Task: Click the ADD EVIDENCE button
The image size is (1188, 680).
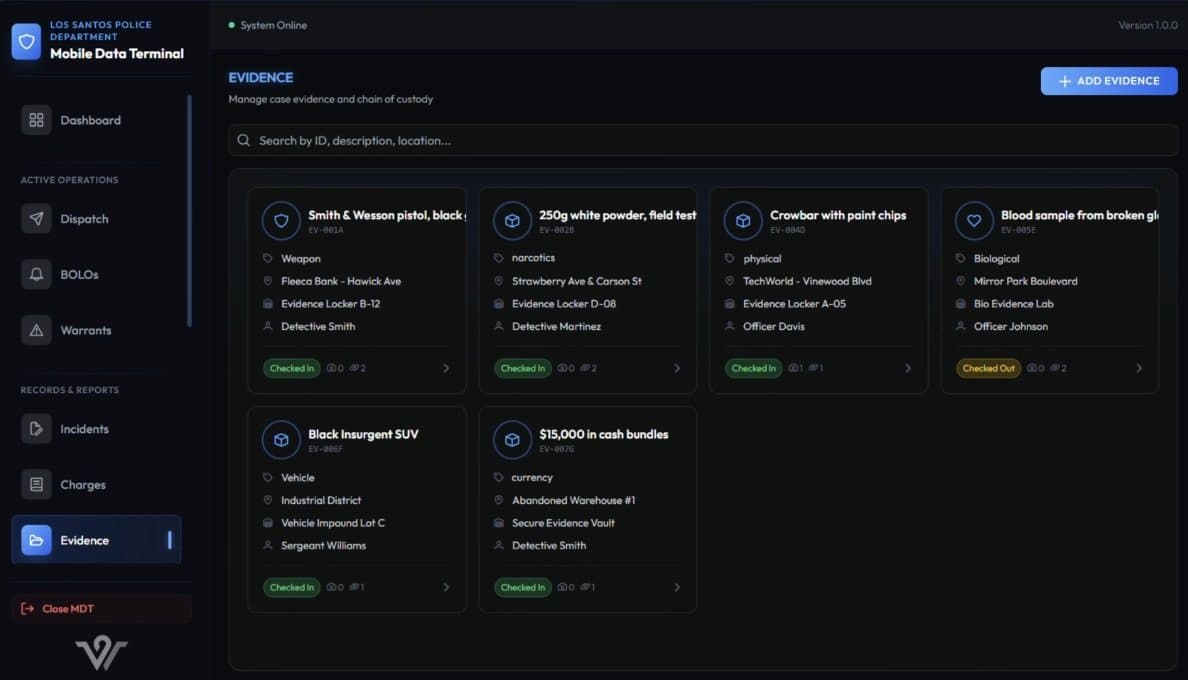Action: 1108,81
